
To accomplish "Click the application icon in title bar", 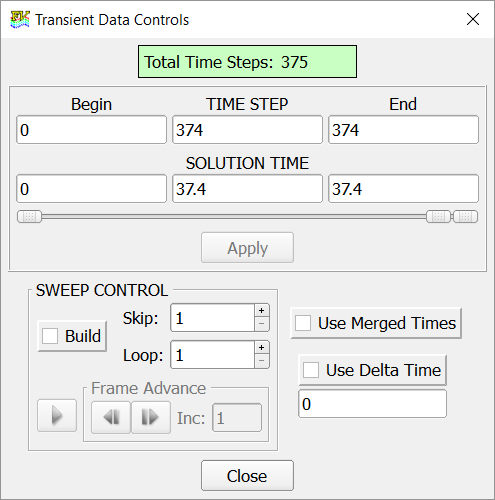I will (20, 19).
